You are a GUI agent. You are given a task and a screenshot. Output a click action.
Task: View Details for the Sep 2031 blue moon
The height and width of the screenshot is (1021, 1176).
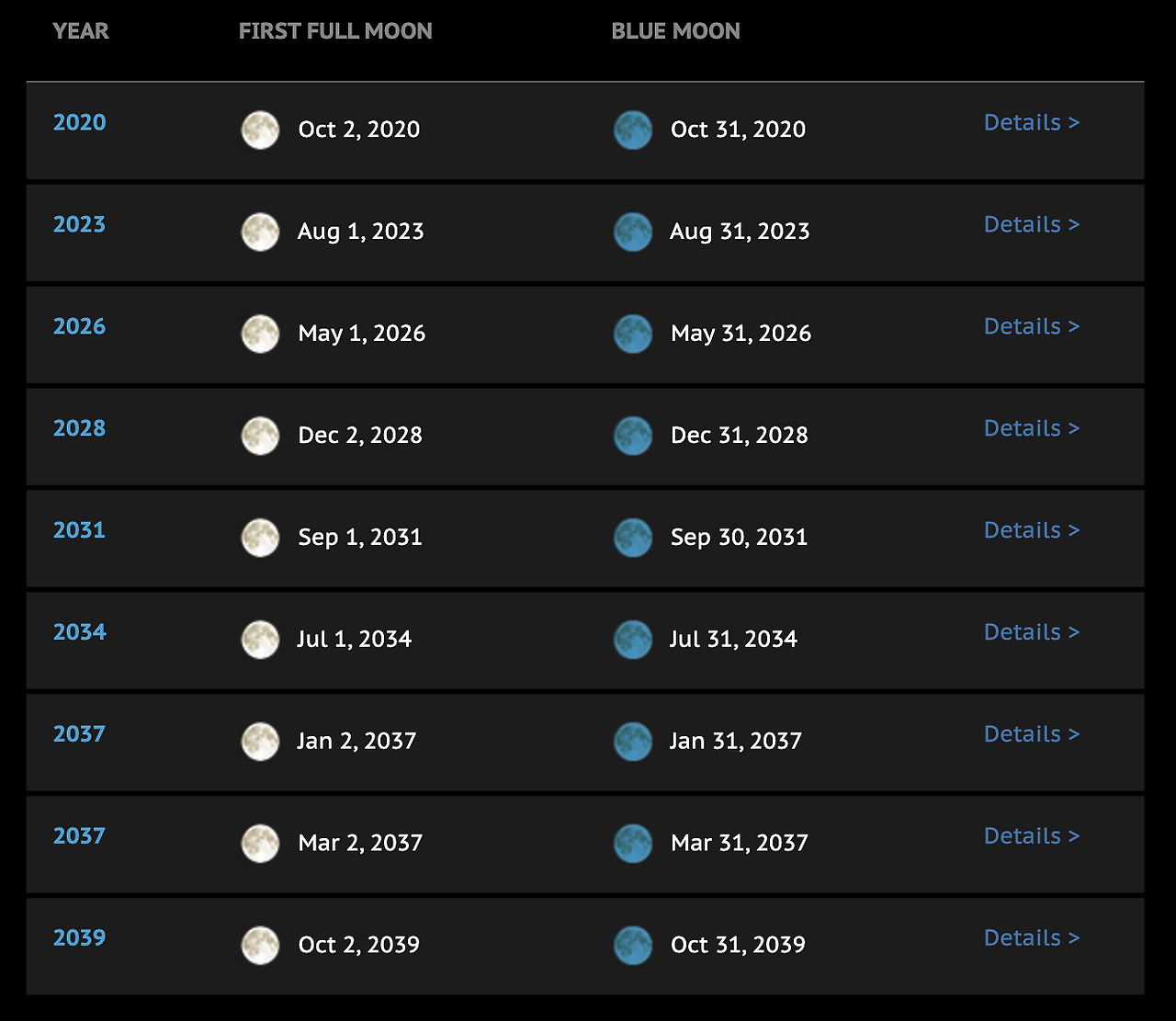[x=1031, y=531]
